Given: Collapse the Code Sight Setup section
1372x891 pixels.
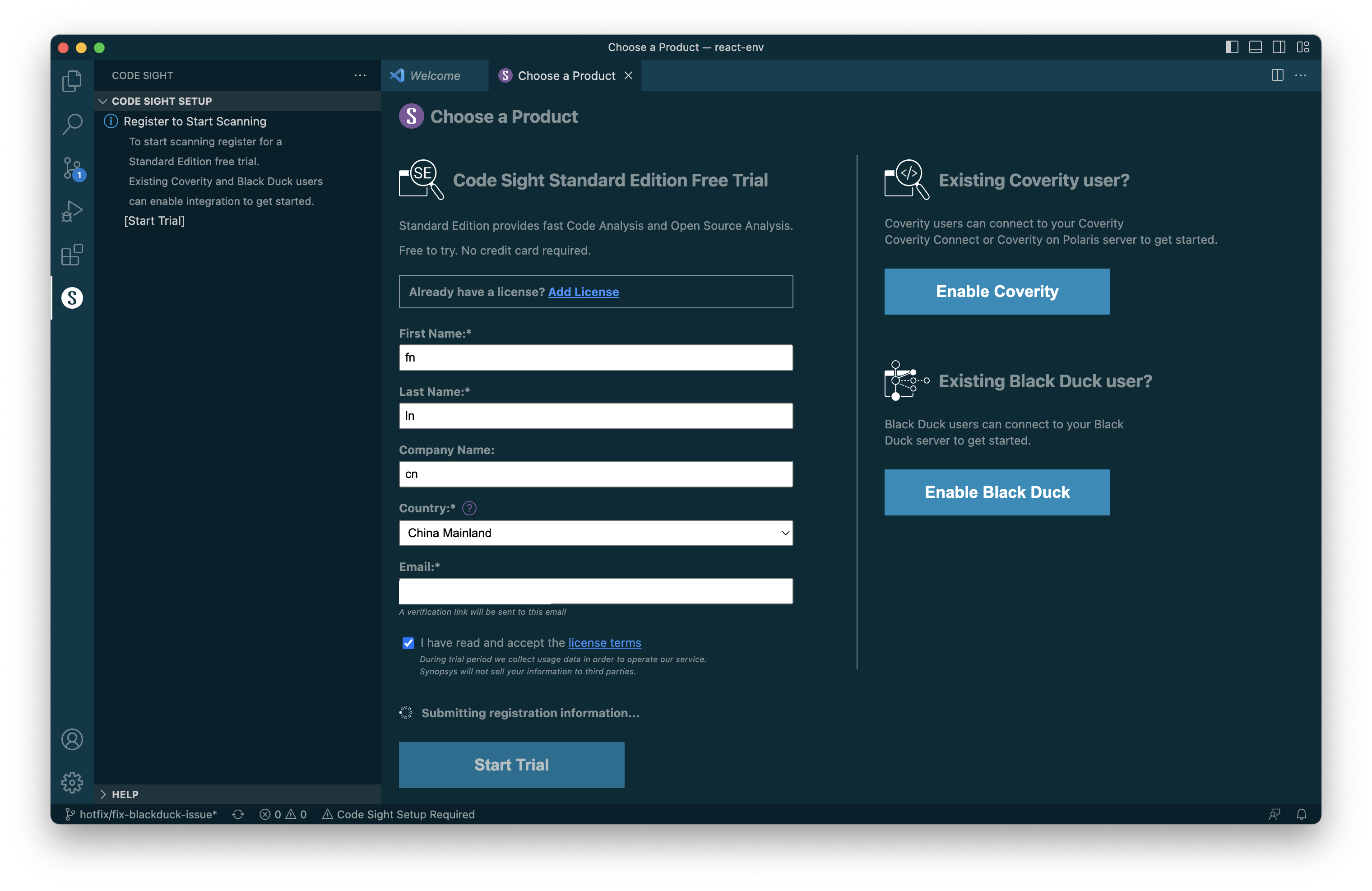Looking at the screenshot, I should pos(237,101).
